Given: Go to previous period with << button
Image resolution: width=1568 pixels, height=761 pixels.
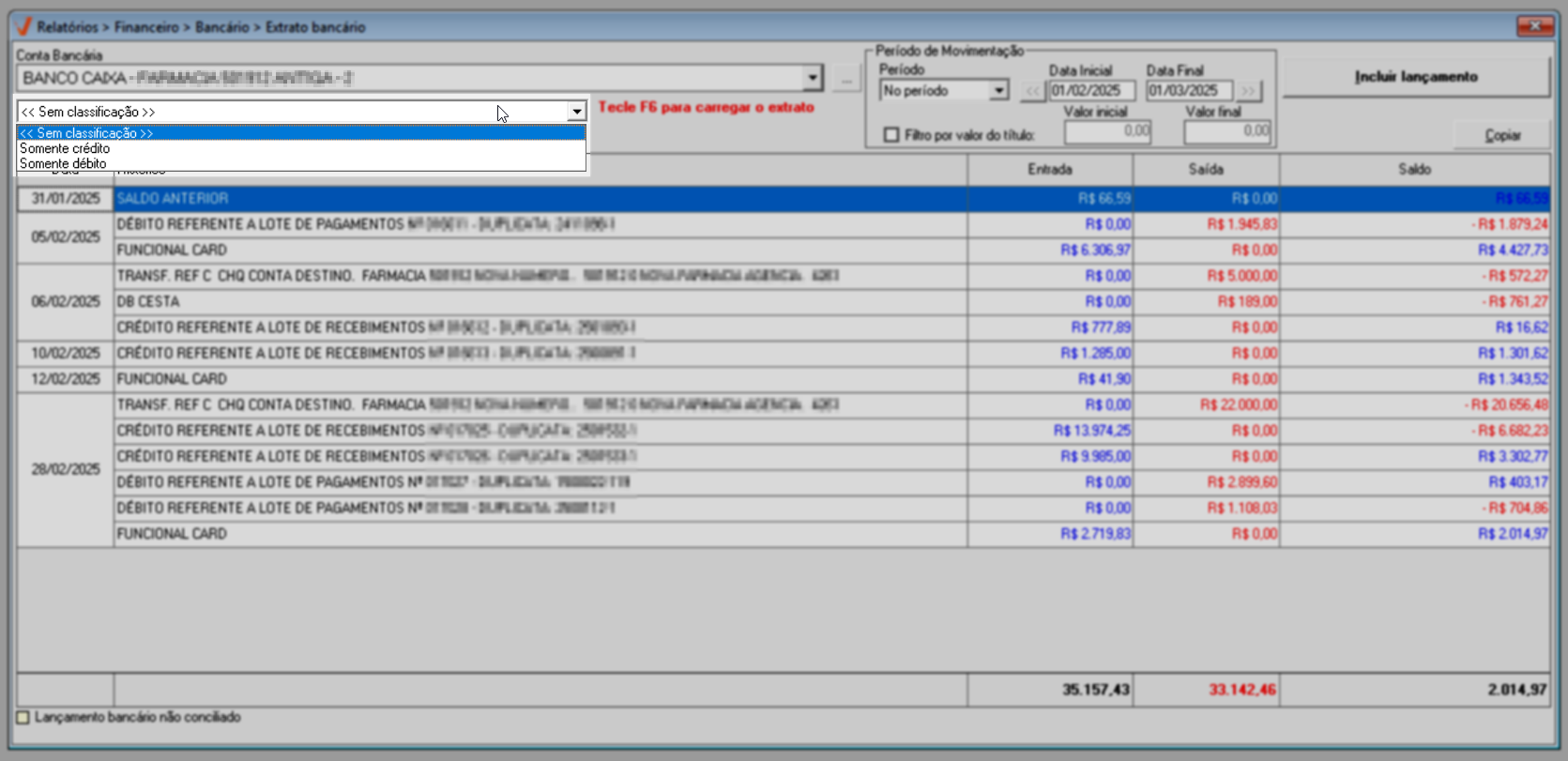Looking at the screenshot, I should 1032,91.
